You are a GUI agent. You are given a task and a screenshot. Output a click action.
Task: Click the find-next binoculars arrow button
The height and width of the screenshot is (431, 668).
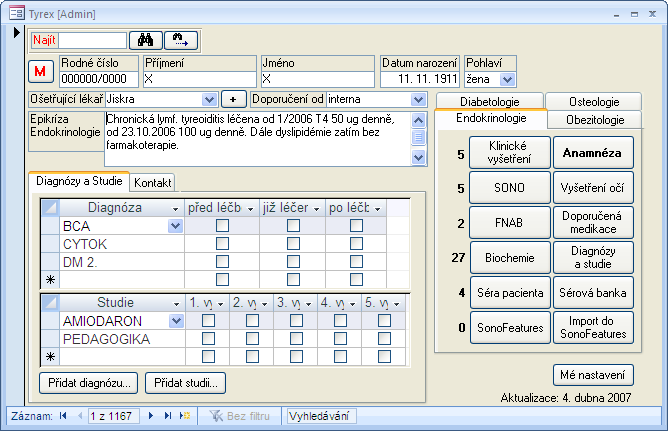pos(181,40)
